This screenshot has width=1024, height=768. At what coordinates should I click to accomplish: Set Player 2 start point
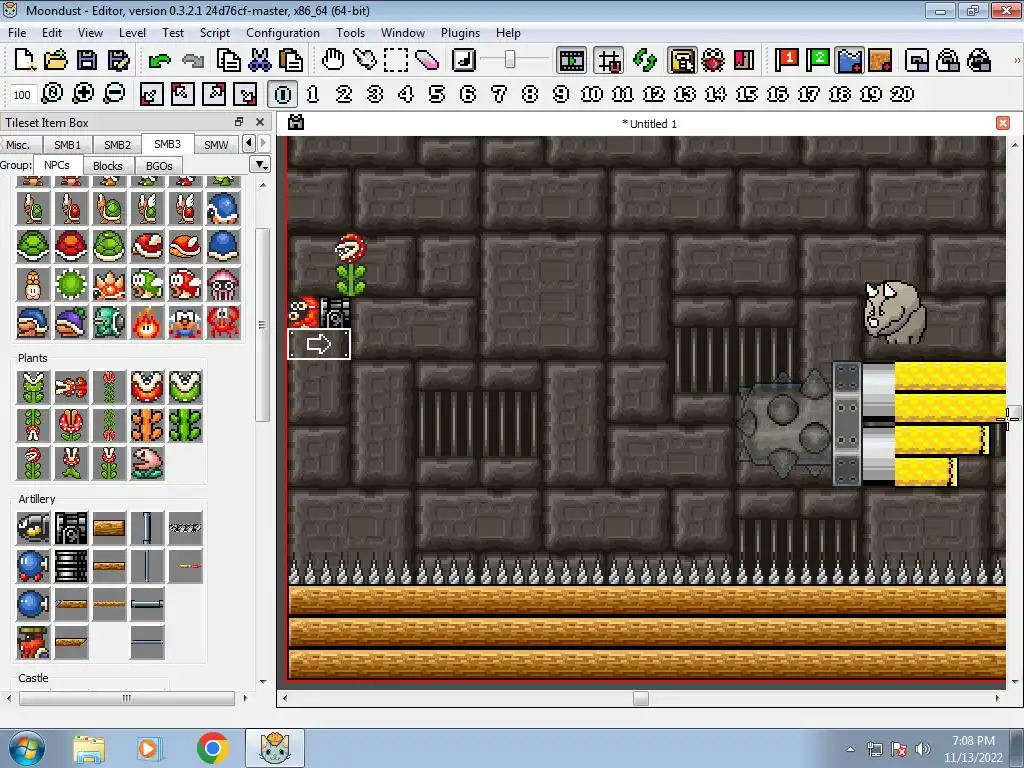[x=817, y=60]
